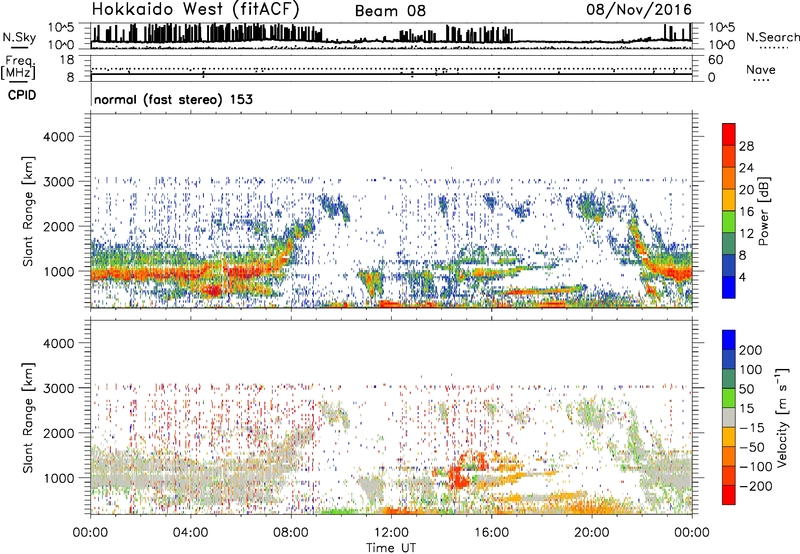This screenshot has height=554, width=800.
Task: Click the "CPID" row label
Action: pyautogui.click(x=22, y=95)
